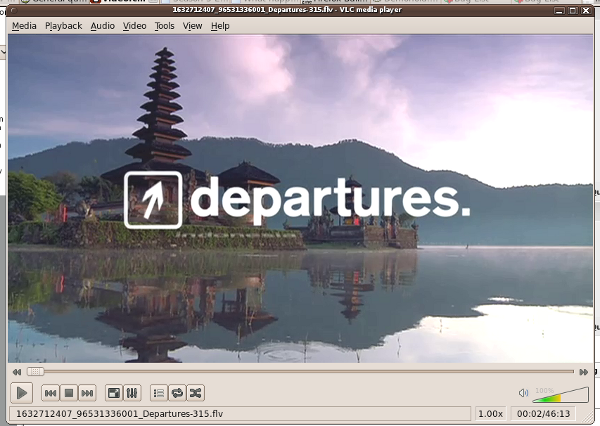
Task: Open the Video menu
Action: (x=134, y=26)
